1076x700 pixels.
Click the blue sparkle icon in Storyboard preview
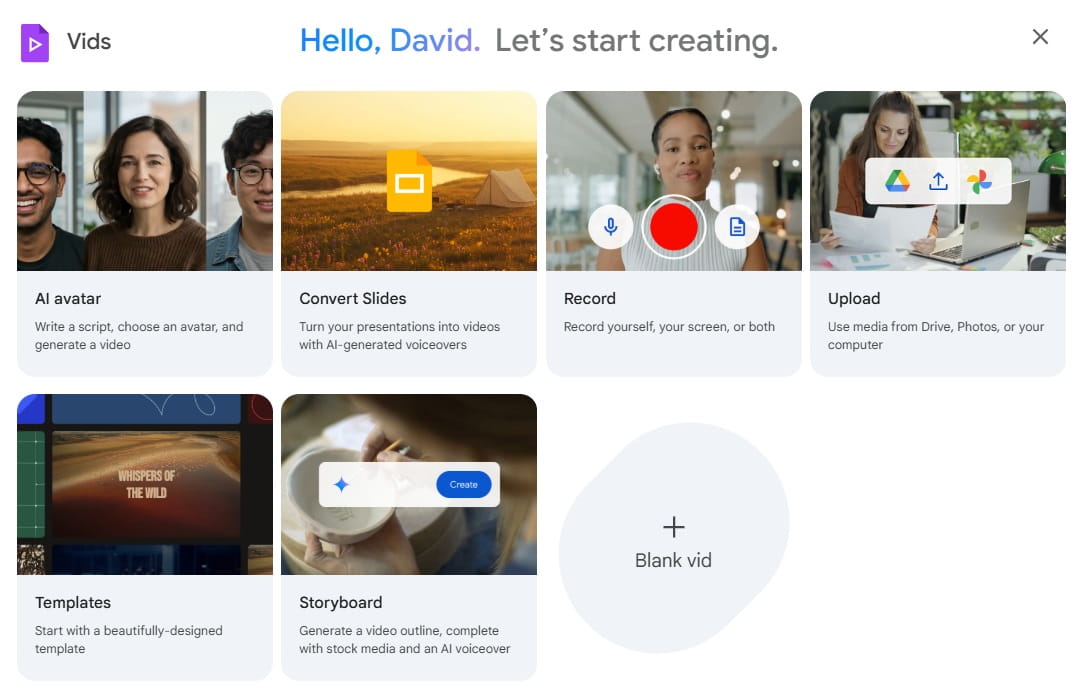pyautogui.click(x=341, y=485)
